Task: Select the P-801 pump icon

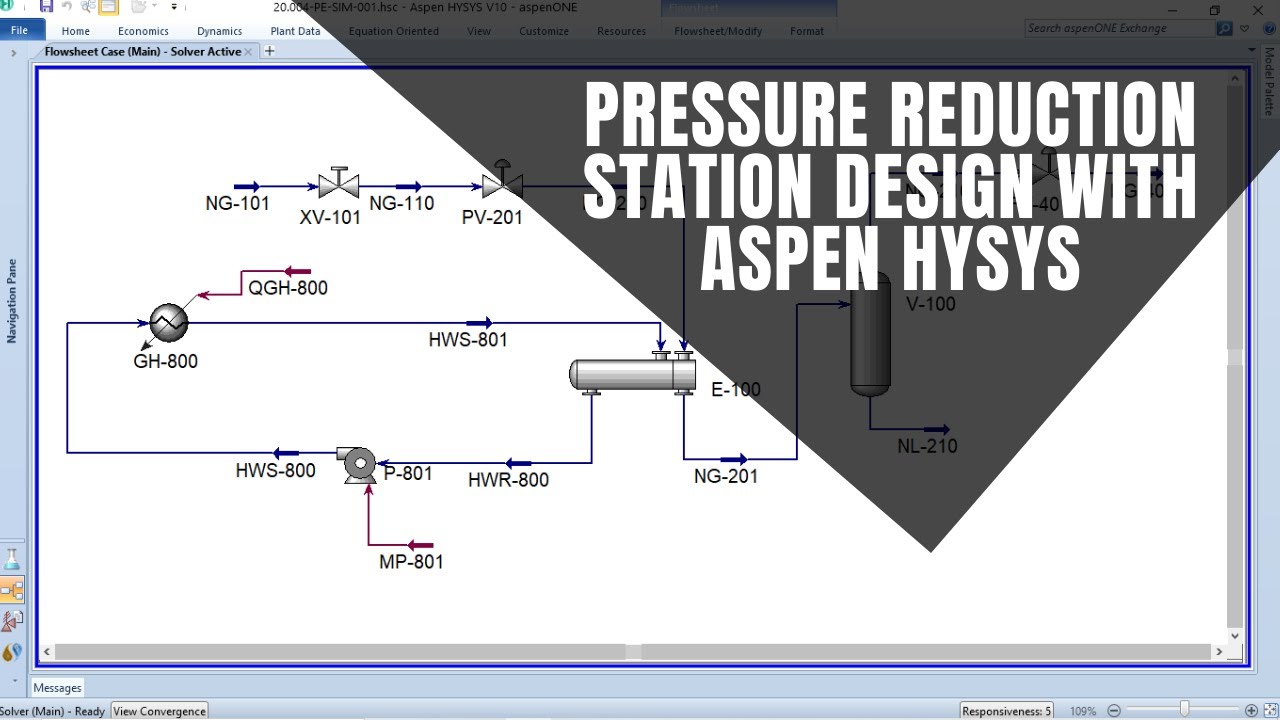Action: (x=357, y=465)
